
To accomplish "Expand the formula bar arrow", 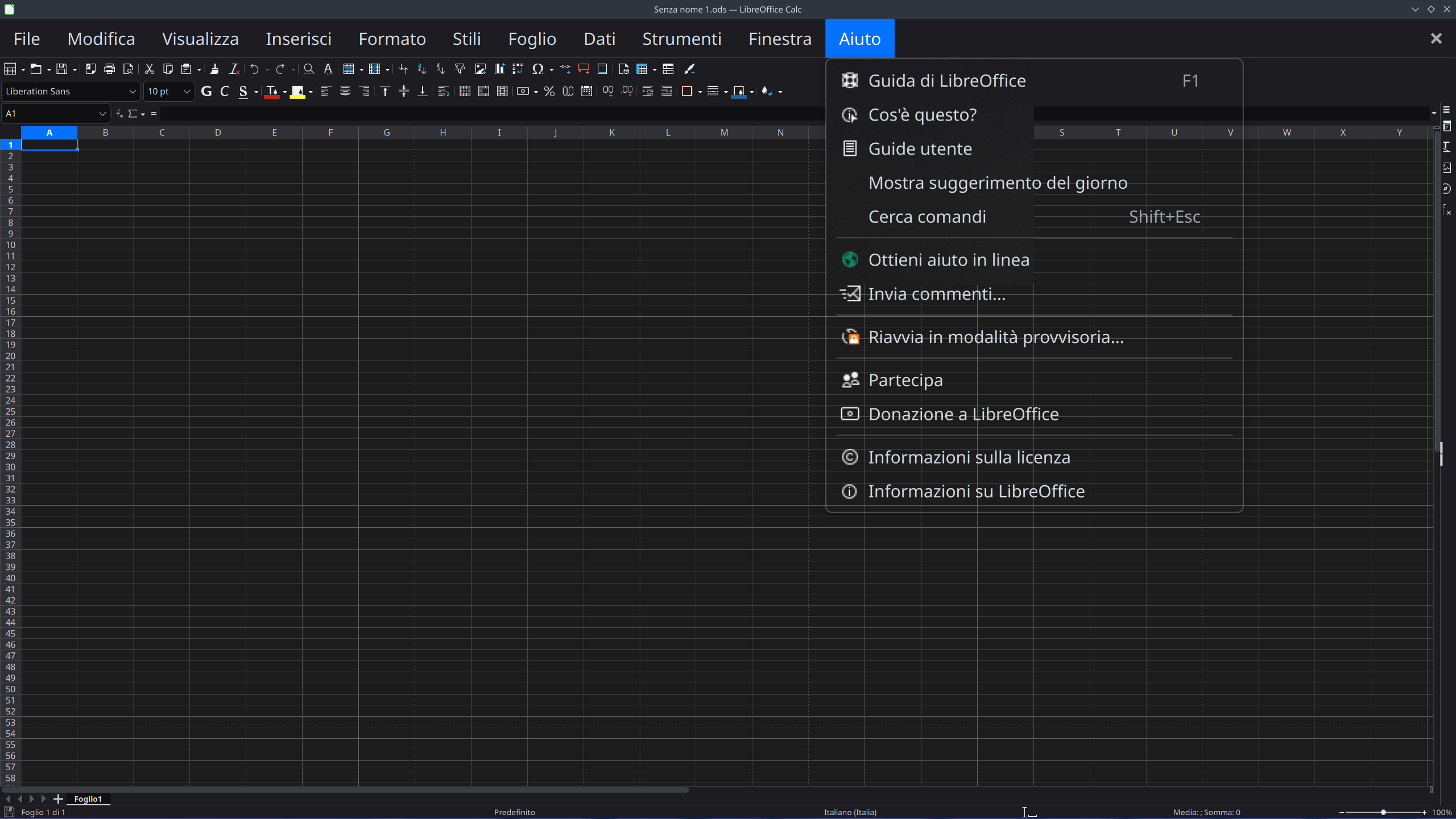I will [x=1434, y=113].
